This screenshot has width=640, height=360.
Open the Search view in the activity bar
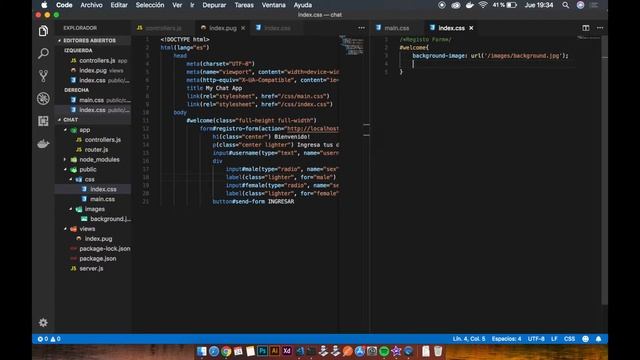pos(43,53)
